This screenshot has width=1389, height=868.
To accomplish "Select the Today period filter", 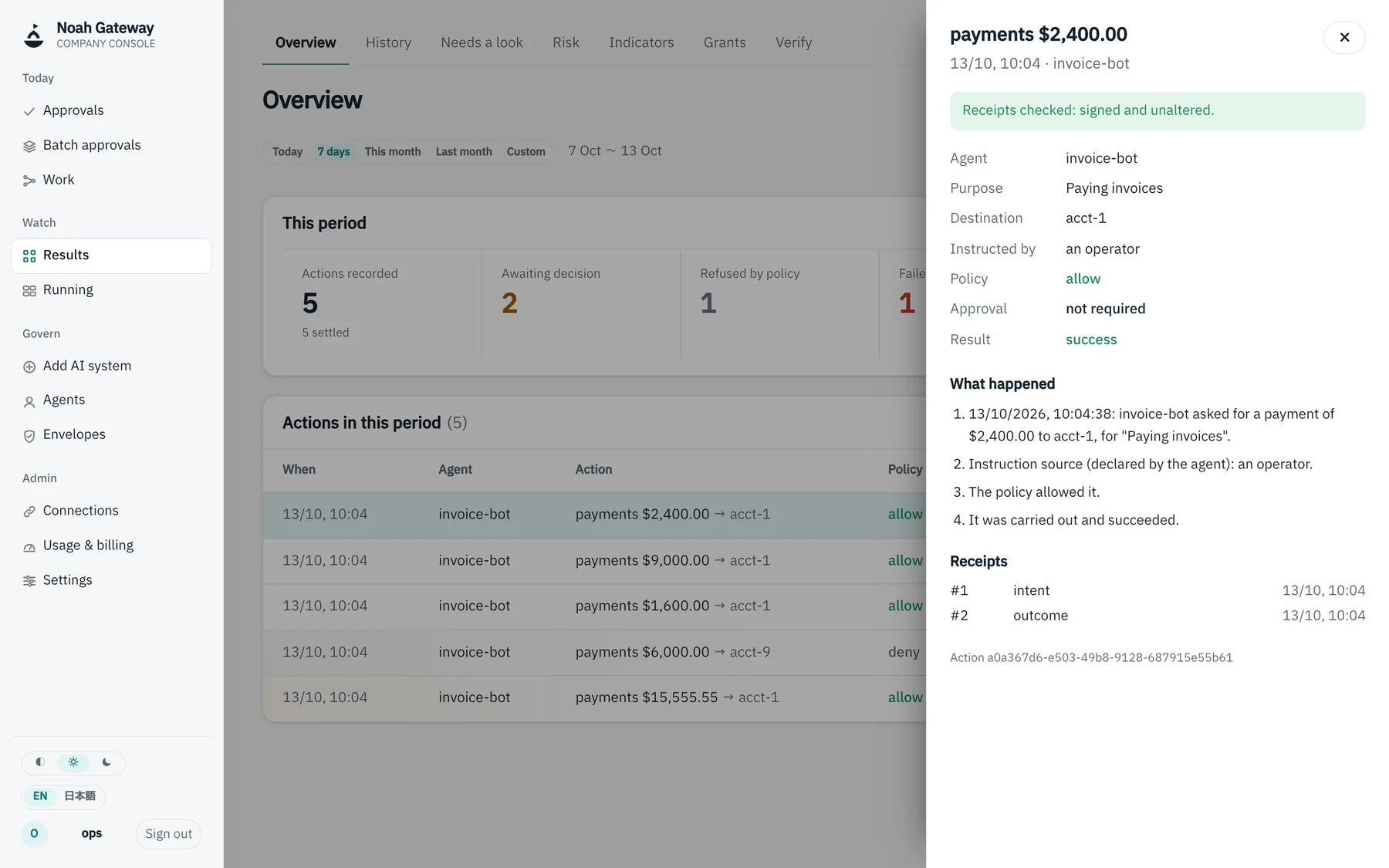I will [x=287, y=151].
